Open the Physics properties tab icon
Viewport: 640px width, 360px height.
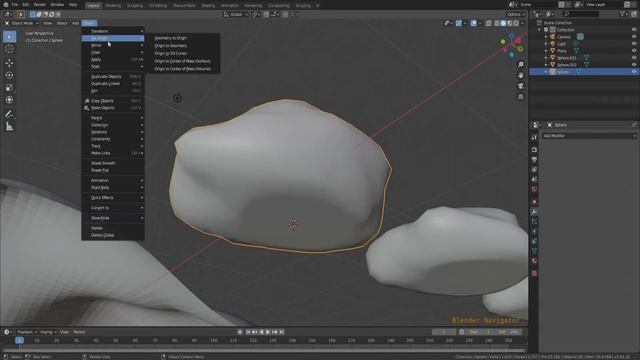click(534, 231)
